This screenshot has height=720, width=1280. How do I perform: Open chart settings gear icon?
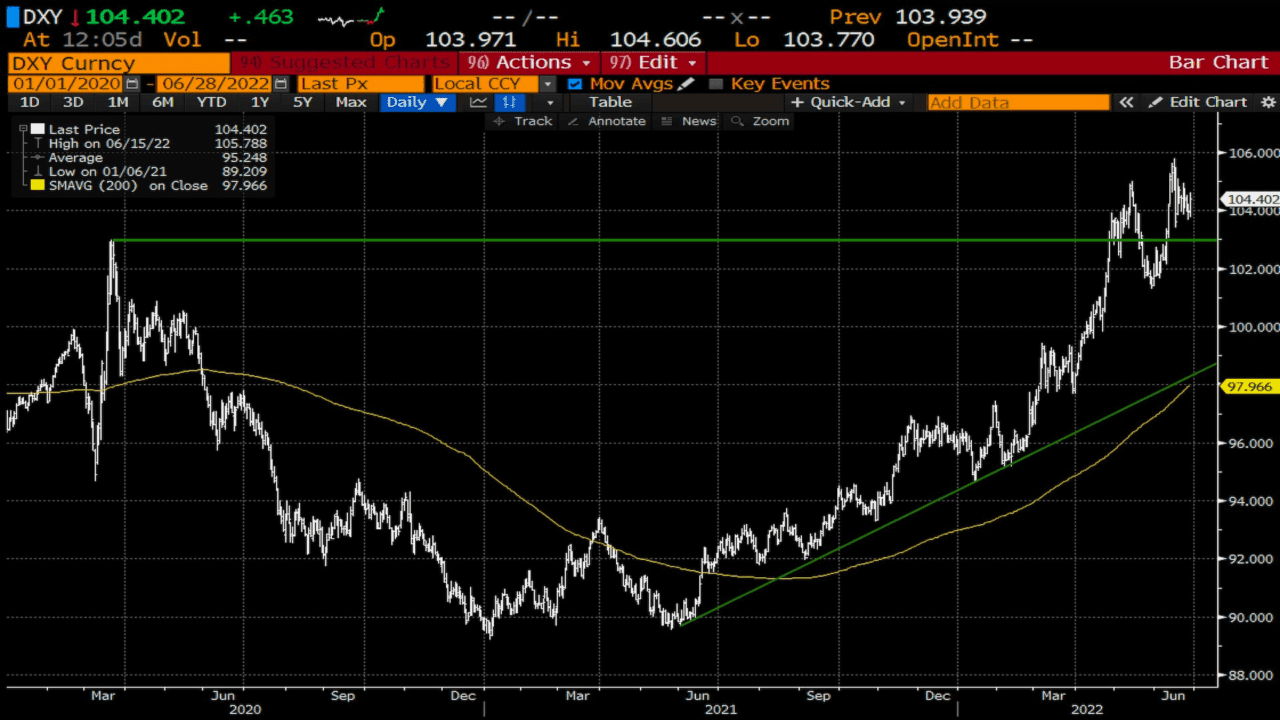[x=1268, y=102]
